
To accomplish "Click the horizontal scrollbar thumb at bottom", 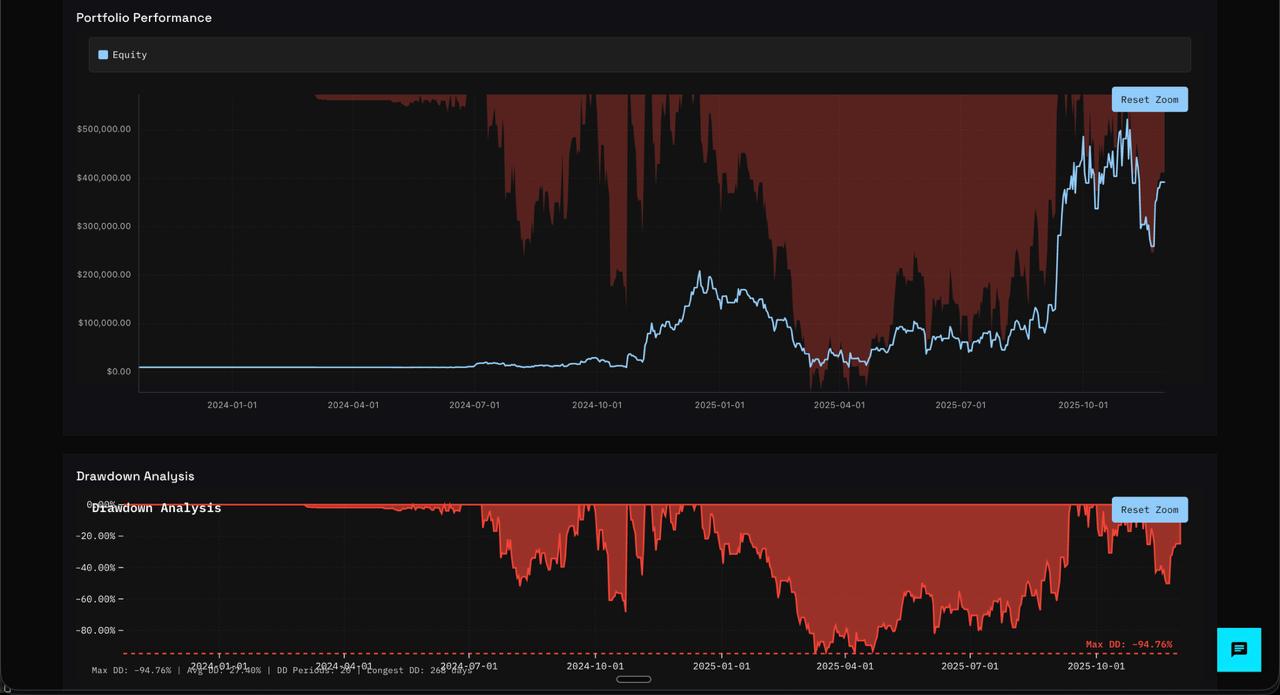I will pyautogui.click(x=634, y=678).
